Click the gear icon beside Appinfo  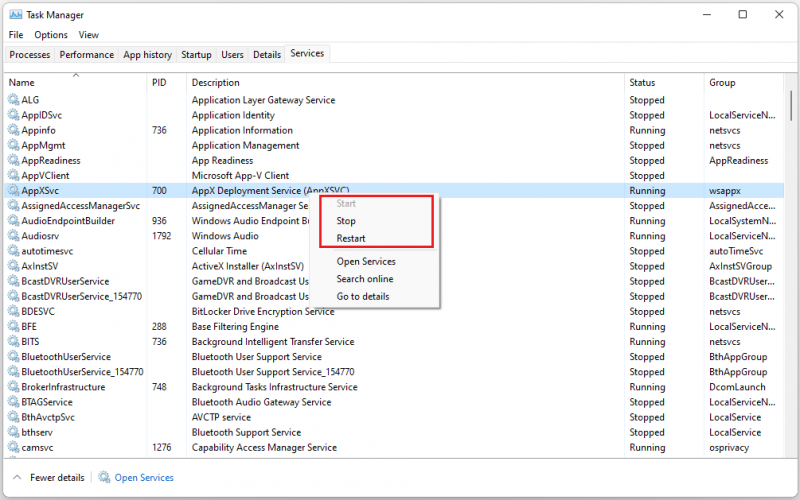[x=13, y=130]
